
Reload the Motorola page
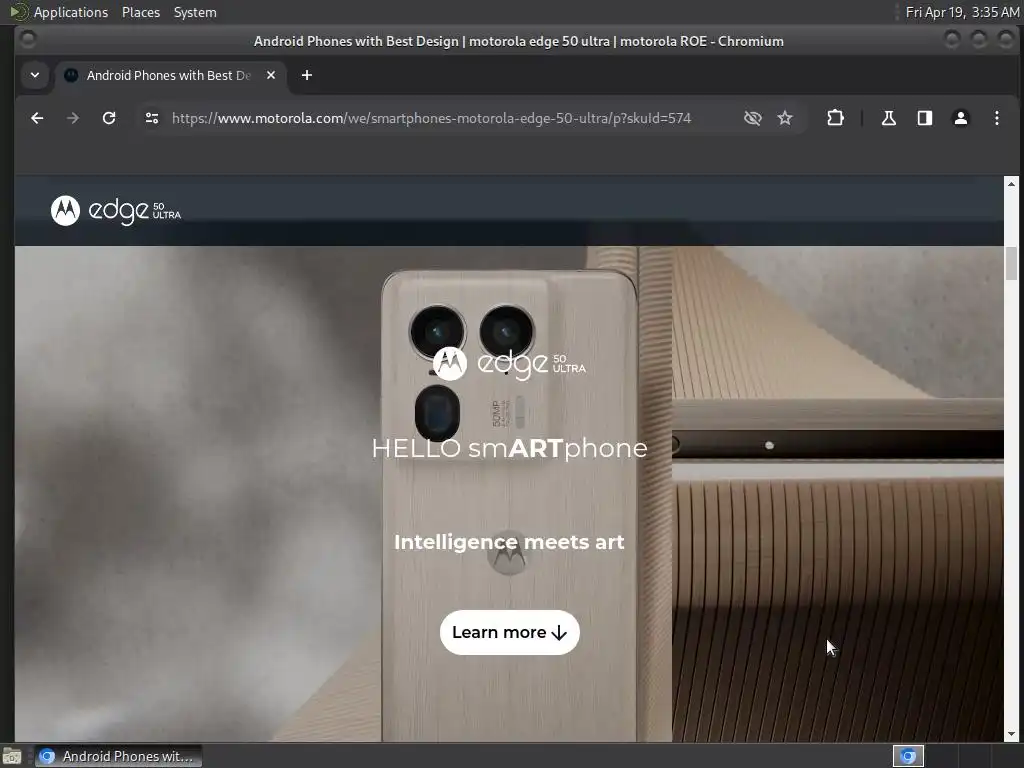tap(109, 118)
